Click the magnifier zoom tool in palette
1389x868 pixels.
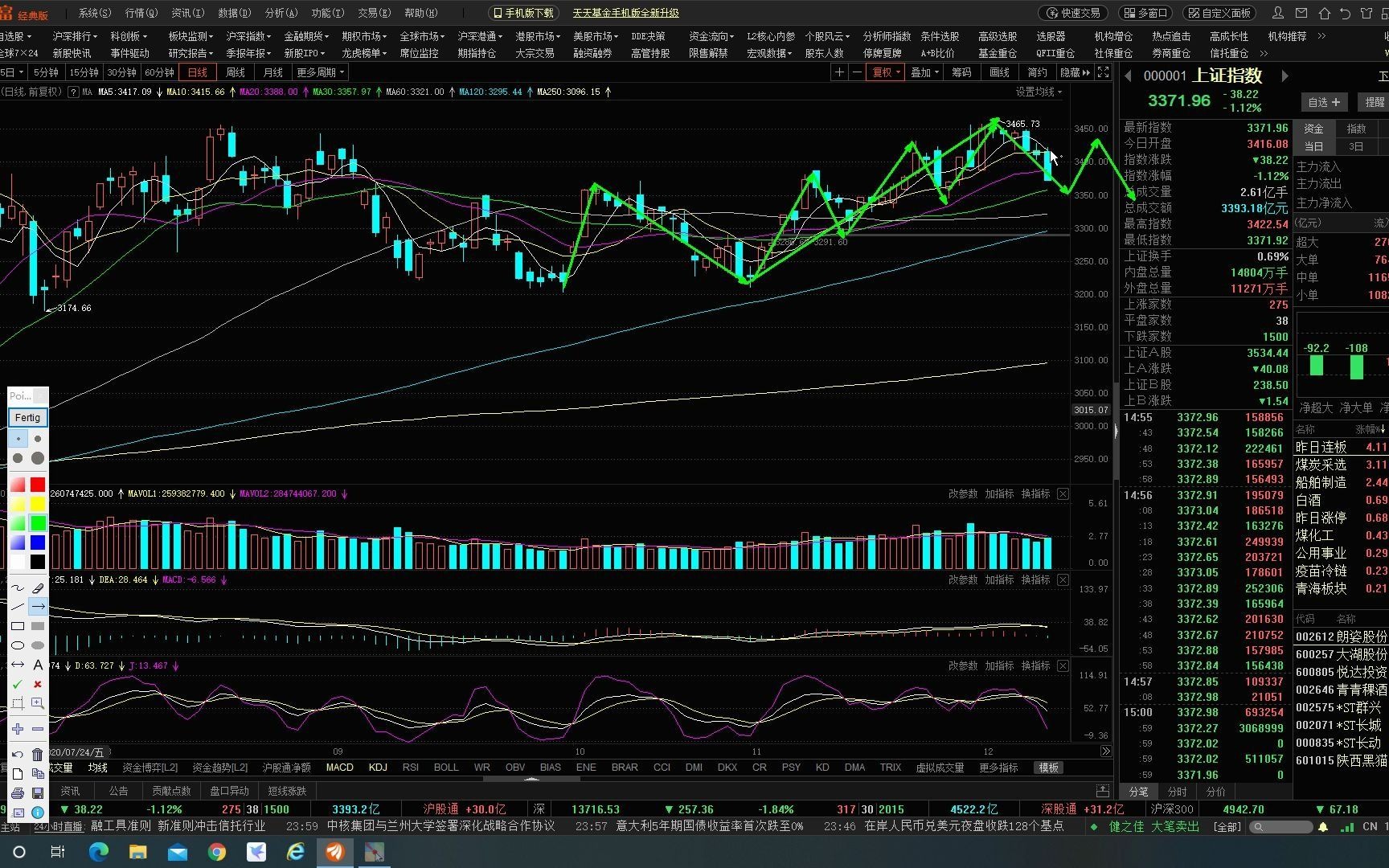pos(38,703)
